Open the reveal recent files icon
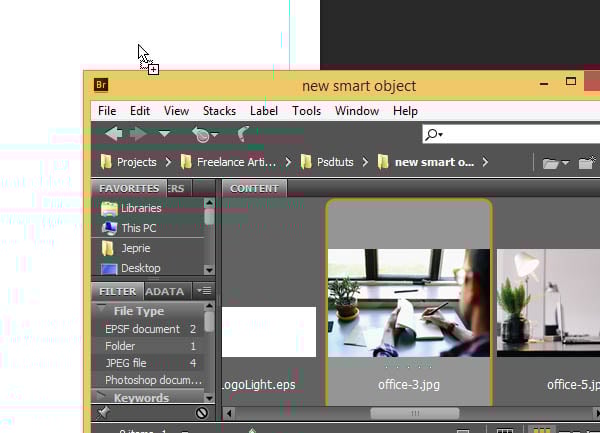This screenshot has width=600, height=433. (x=204, y=134)
